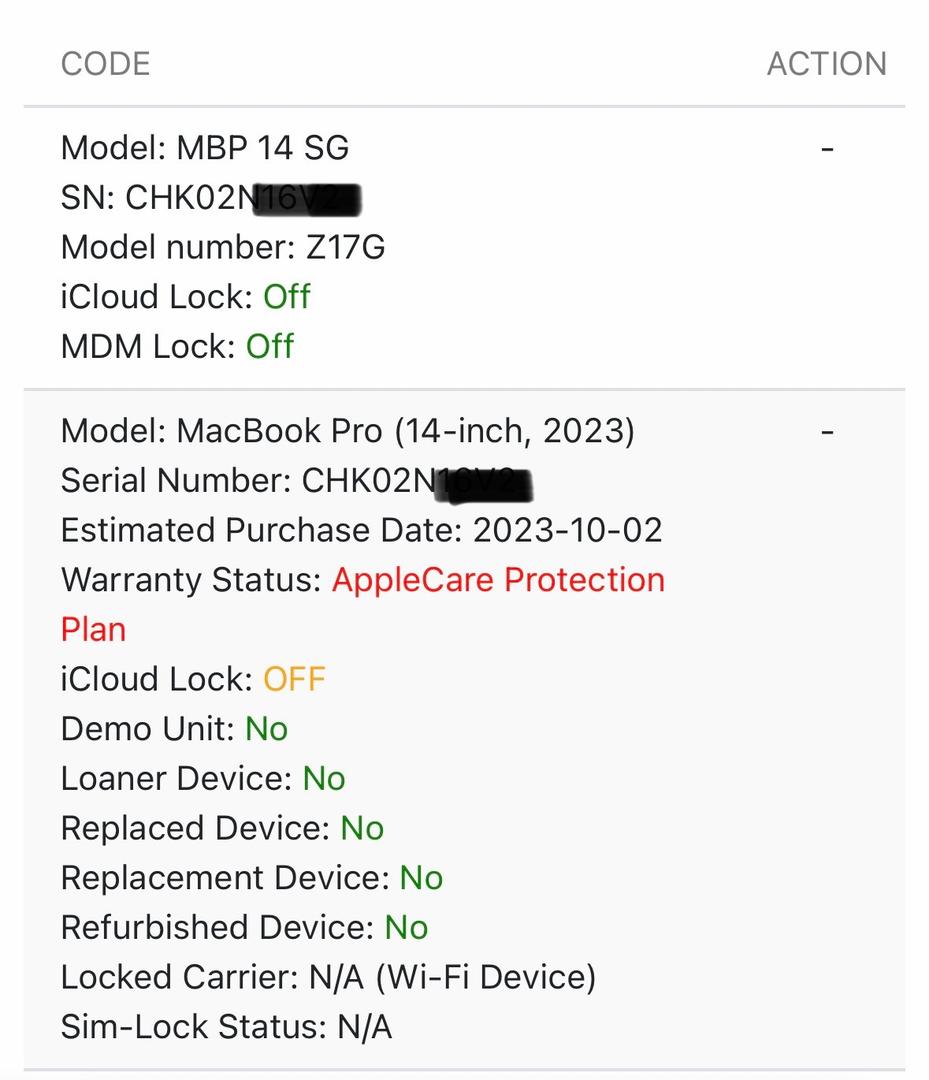The height and width of the screenshot is (1080, 929).
Task: Click the ACTION column header
Action: click(826, 64)
